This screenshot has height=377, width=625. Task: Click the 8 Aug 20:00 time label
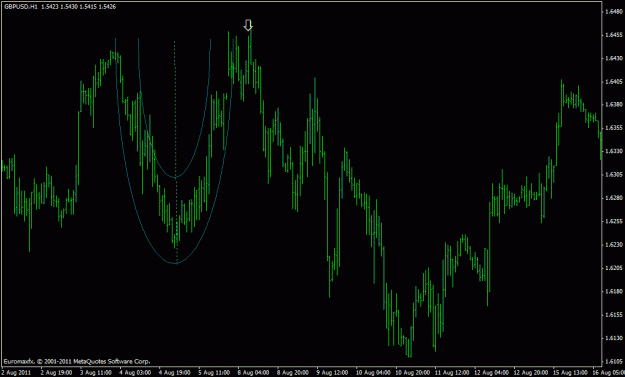point(293,373)
